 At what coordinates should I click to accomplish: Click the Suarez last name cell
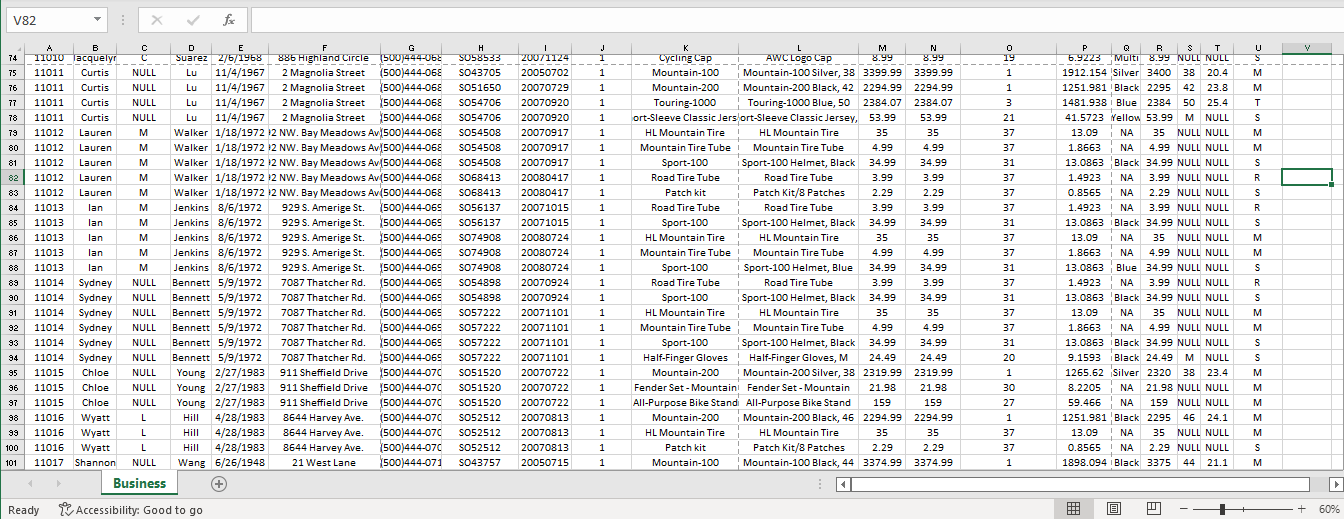pyautogui.click(x=191, y=58)
